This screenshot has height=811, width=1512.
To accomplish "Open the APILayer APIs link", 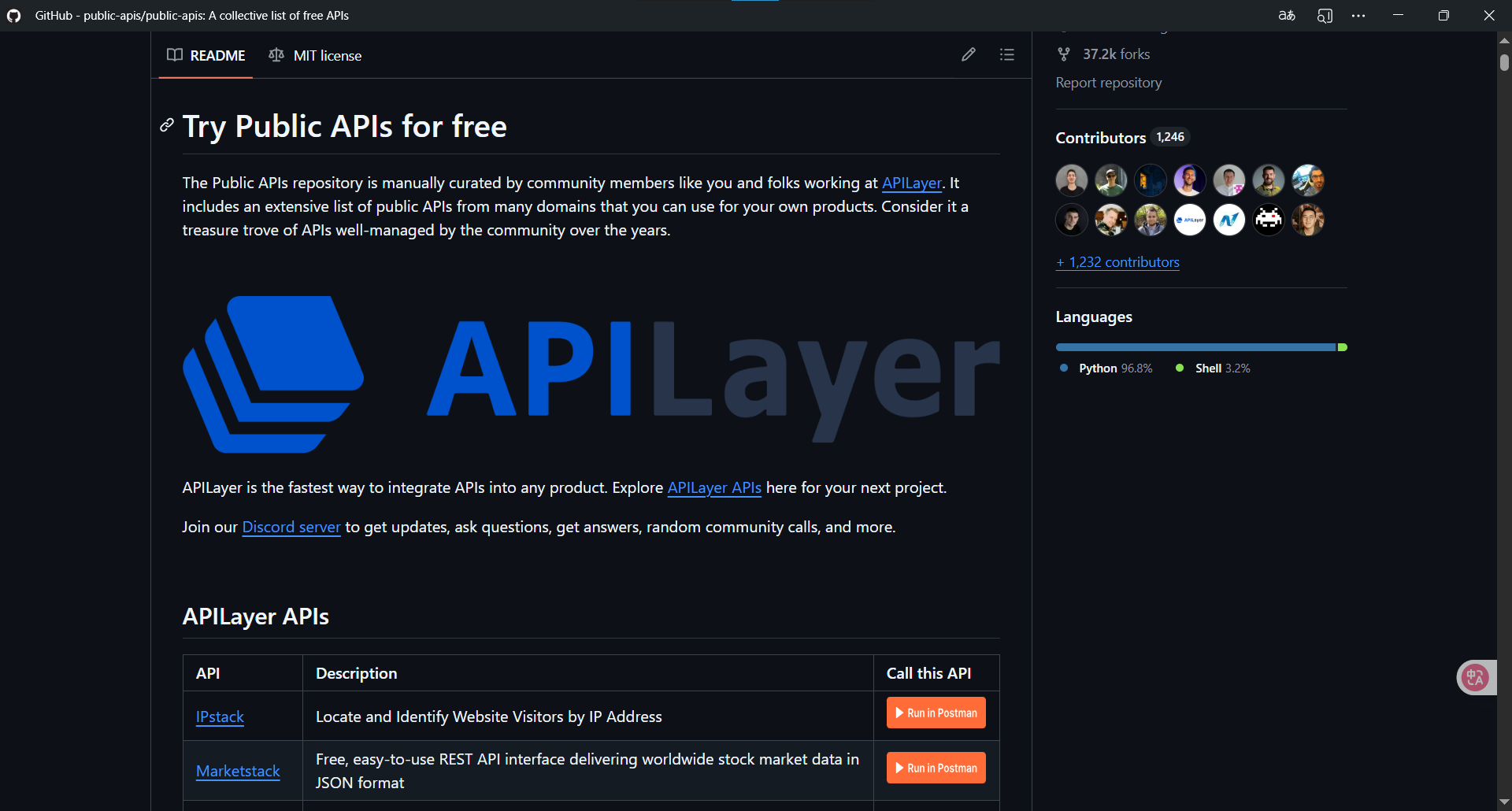I will (714, 487).
